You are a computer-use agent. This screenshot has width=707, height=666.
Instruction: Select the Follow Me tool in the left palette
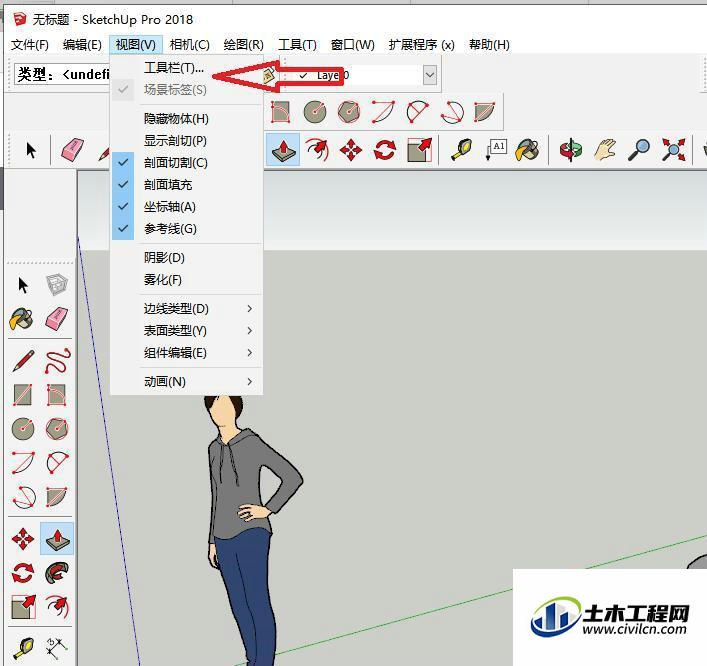[58, 573]
